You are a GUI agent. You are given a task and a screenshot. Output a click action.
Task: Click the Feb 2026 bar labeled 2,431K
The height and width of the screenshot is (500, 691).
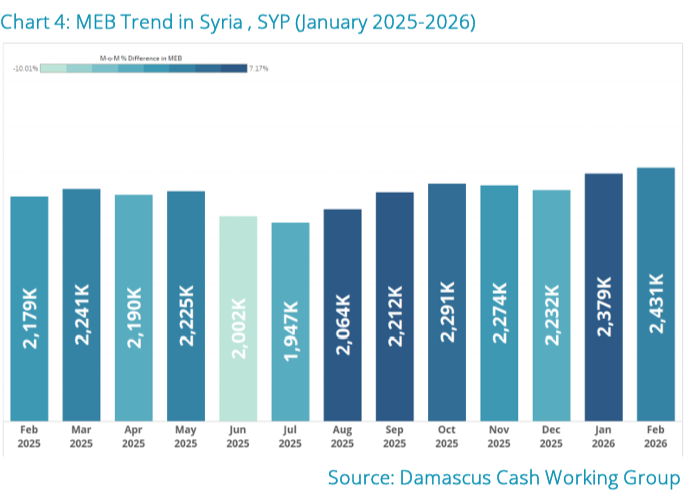point(656,294)
